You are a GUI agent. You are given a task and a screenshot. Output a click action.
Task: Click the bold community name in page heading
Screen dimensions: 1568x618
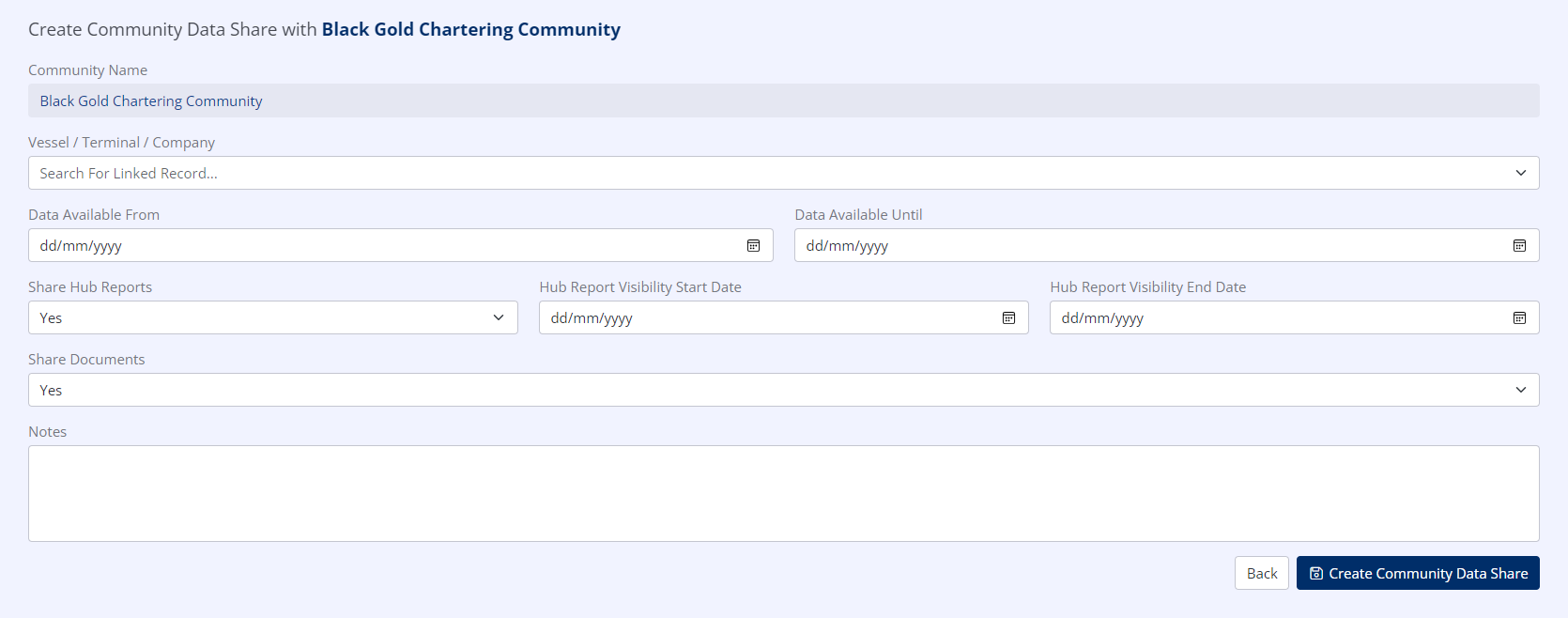pyautogui.click(x=470, y=30)
